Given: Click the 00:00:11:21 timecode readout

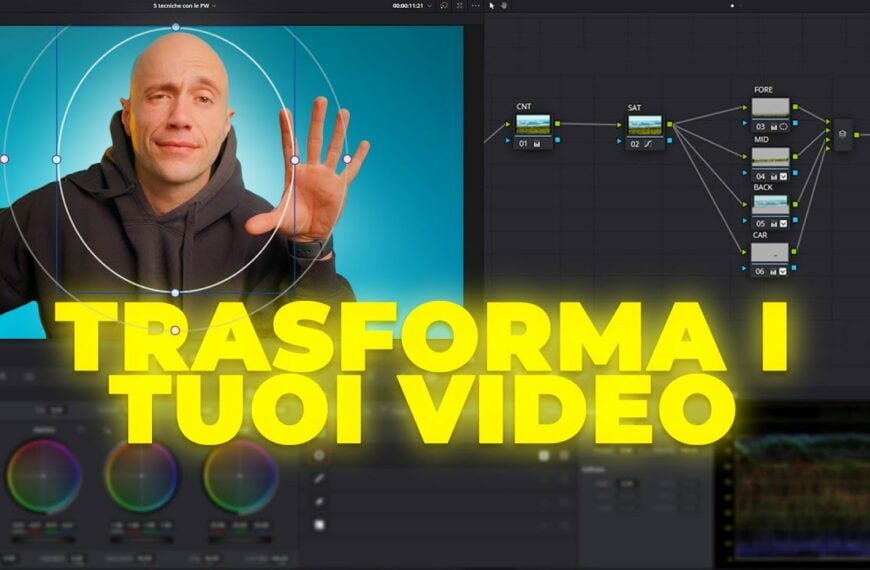Looking at the screenshot, I should click(x=408, y=6).
